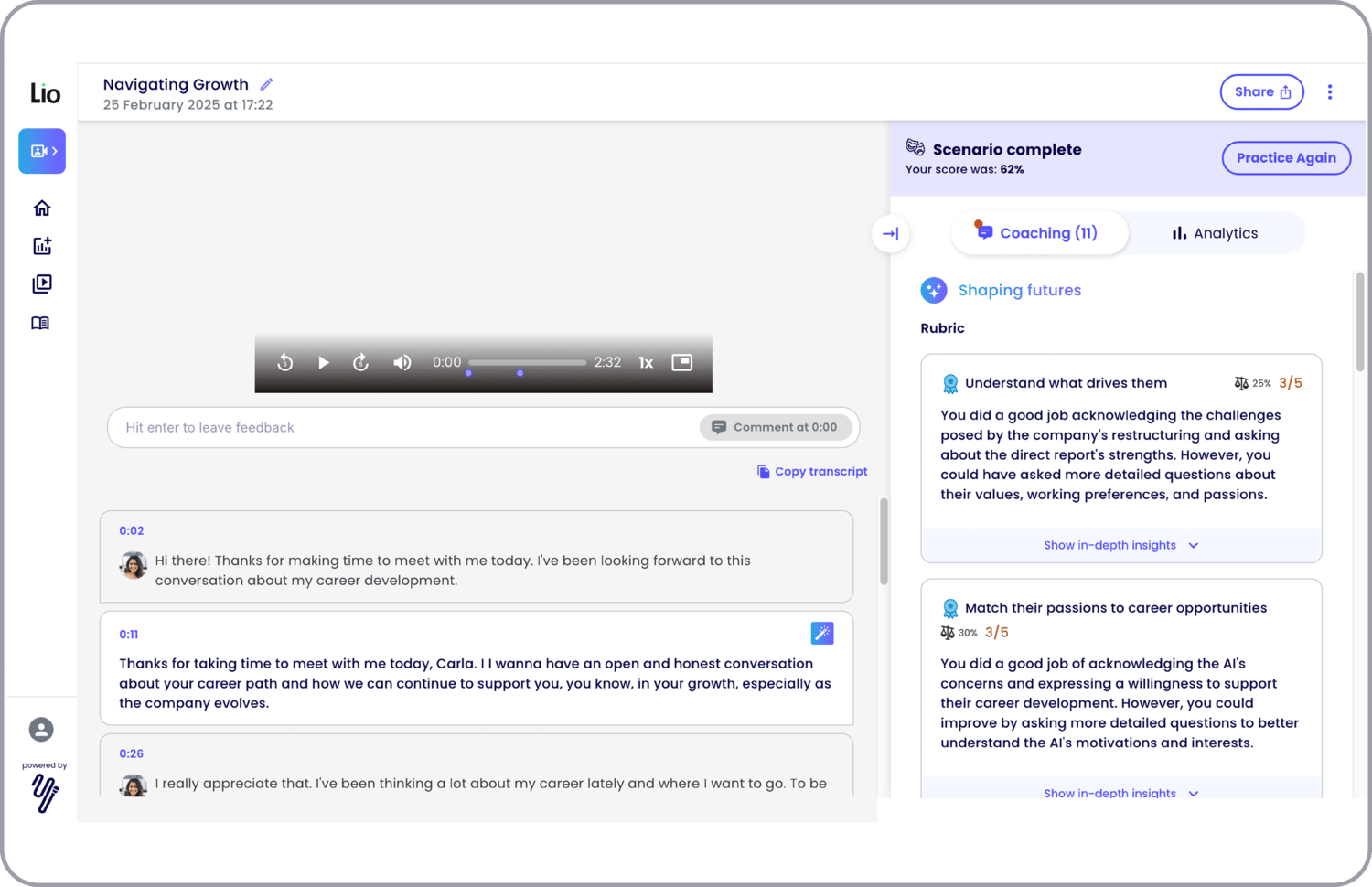1372x887 pixels.
Task: Collapse the roleplay panel via highlighted sidebar icon
Action: (x=41, y=151)
